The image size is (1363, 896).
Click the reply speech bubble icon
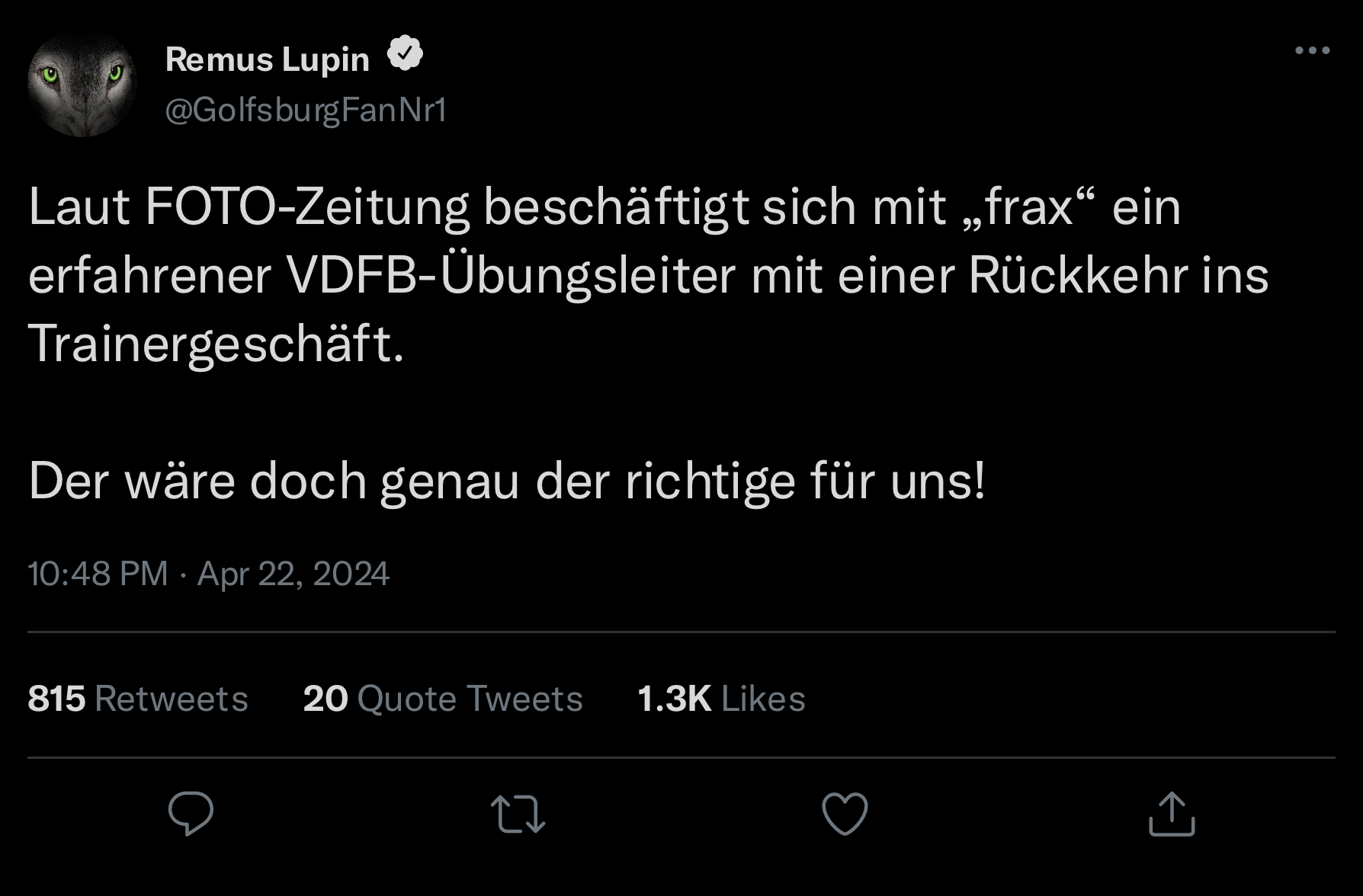pos(191,814)
